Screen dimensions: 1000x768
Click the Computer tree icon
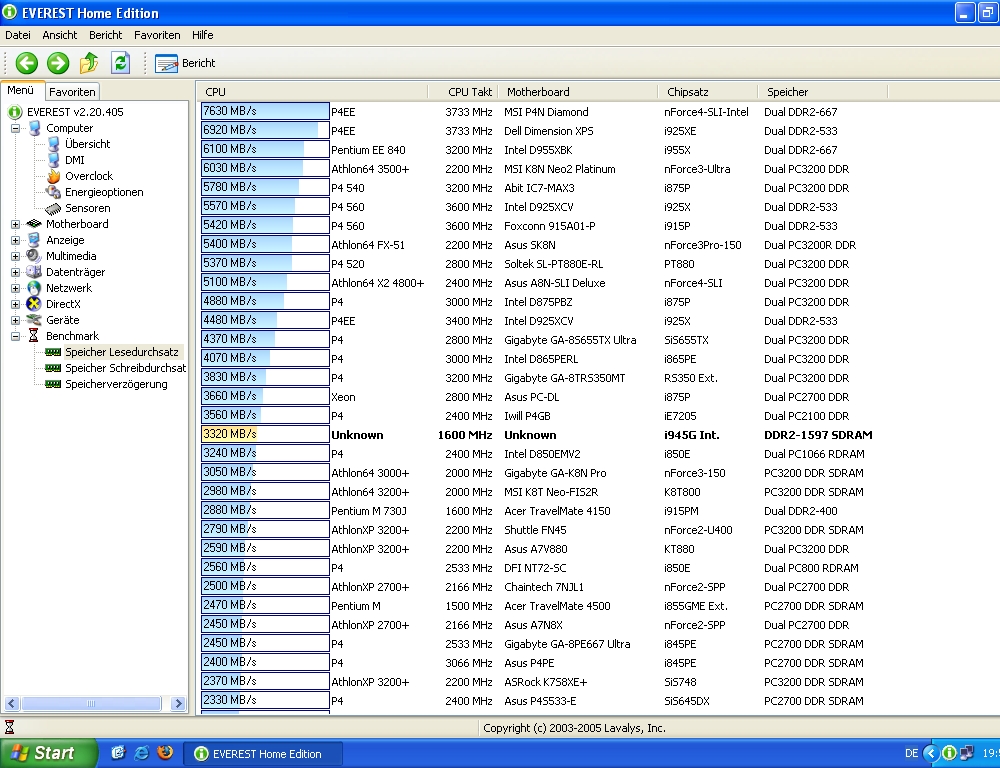click(34, 128)
